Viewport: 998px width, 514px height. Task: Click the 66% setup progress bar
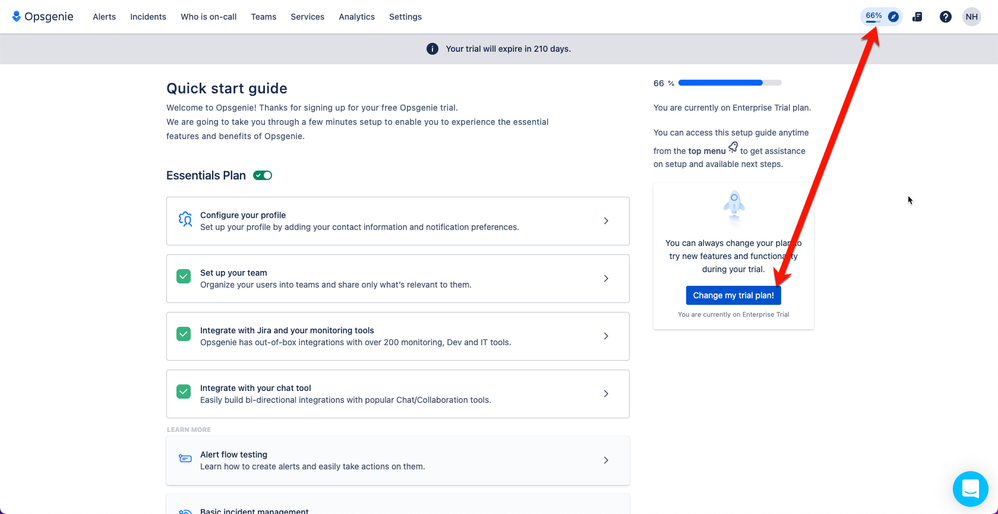point(730,83)
